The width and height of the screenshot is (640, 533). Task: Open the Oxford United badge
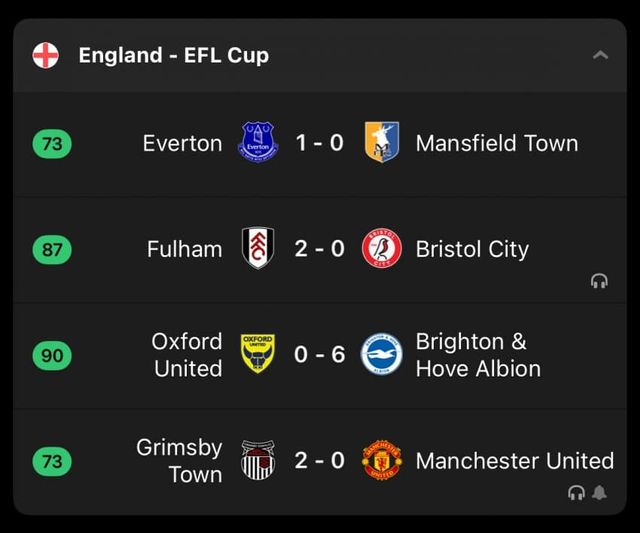click(x=258, y=354)
